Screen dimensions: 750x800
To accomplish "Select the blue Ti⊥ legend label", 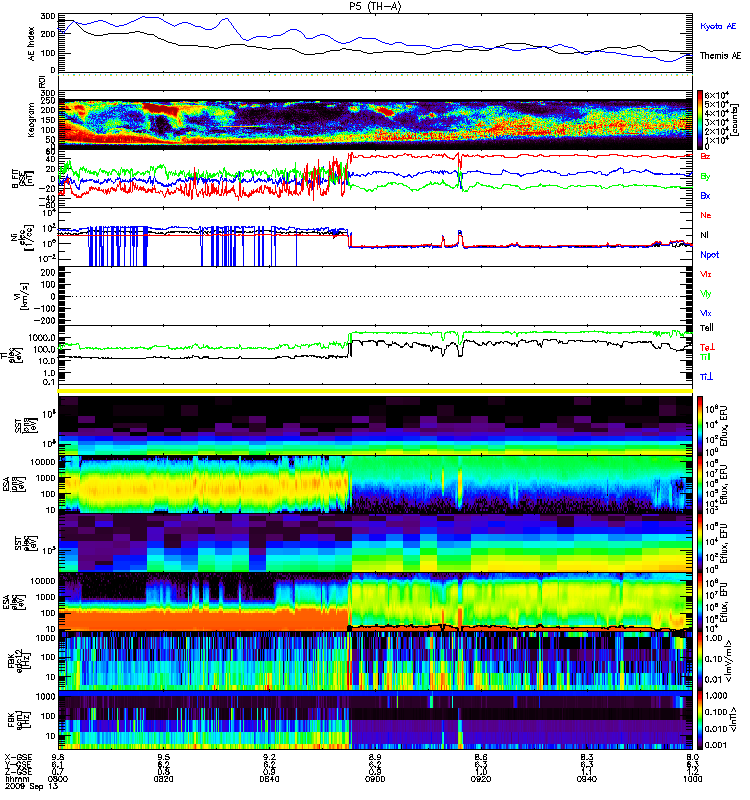I will point(706,377).
